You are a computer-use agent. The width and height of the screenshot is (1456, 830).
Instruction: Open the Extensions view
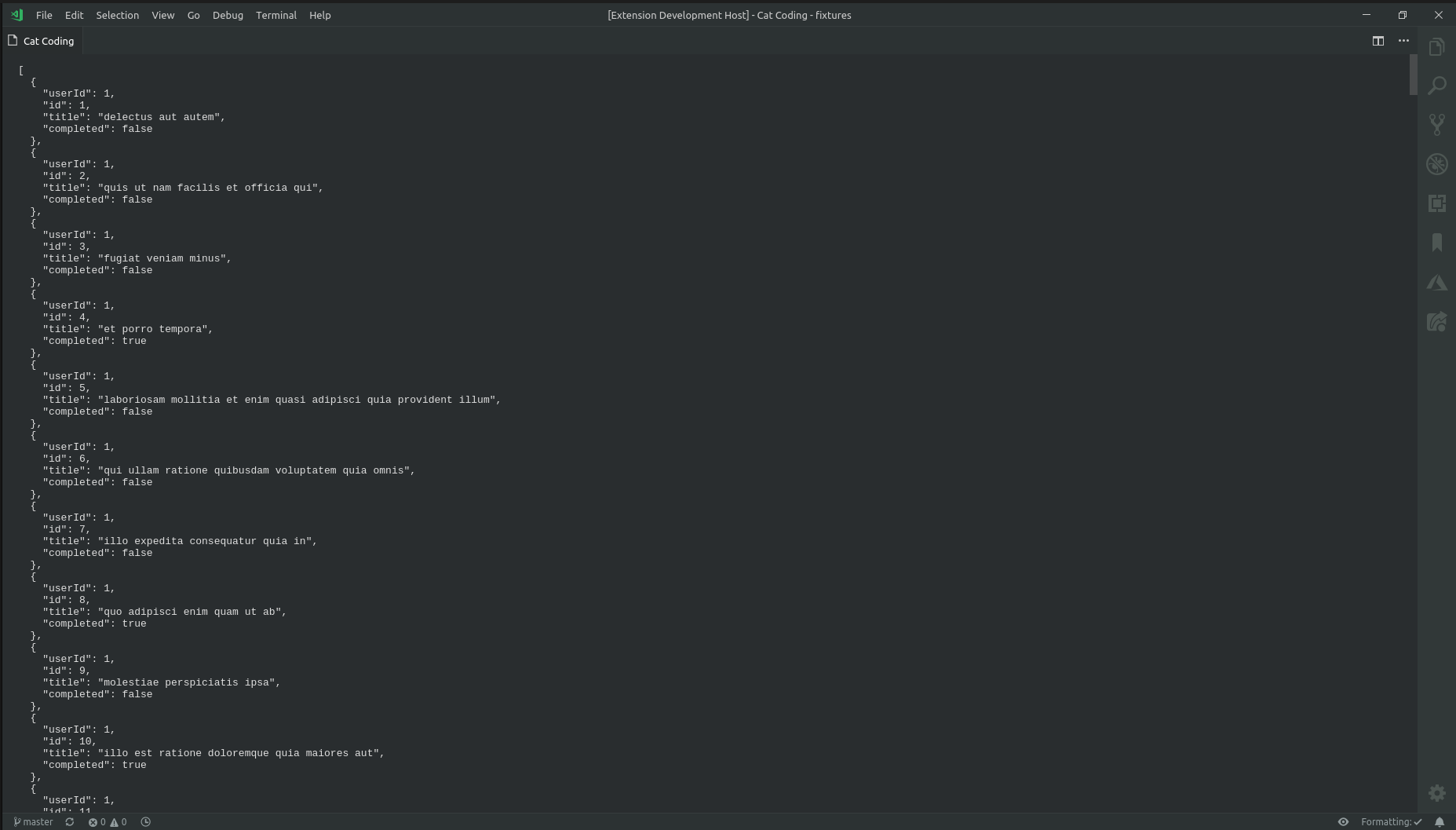point(1437,203)
